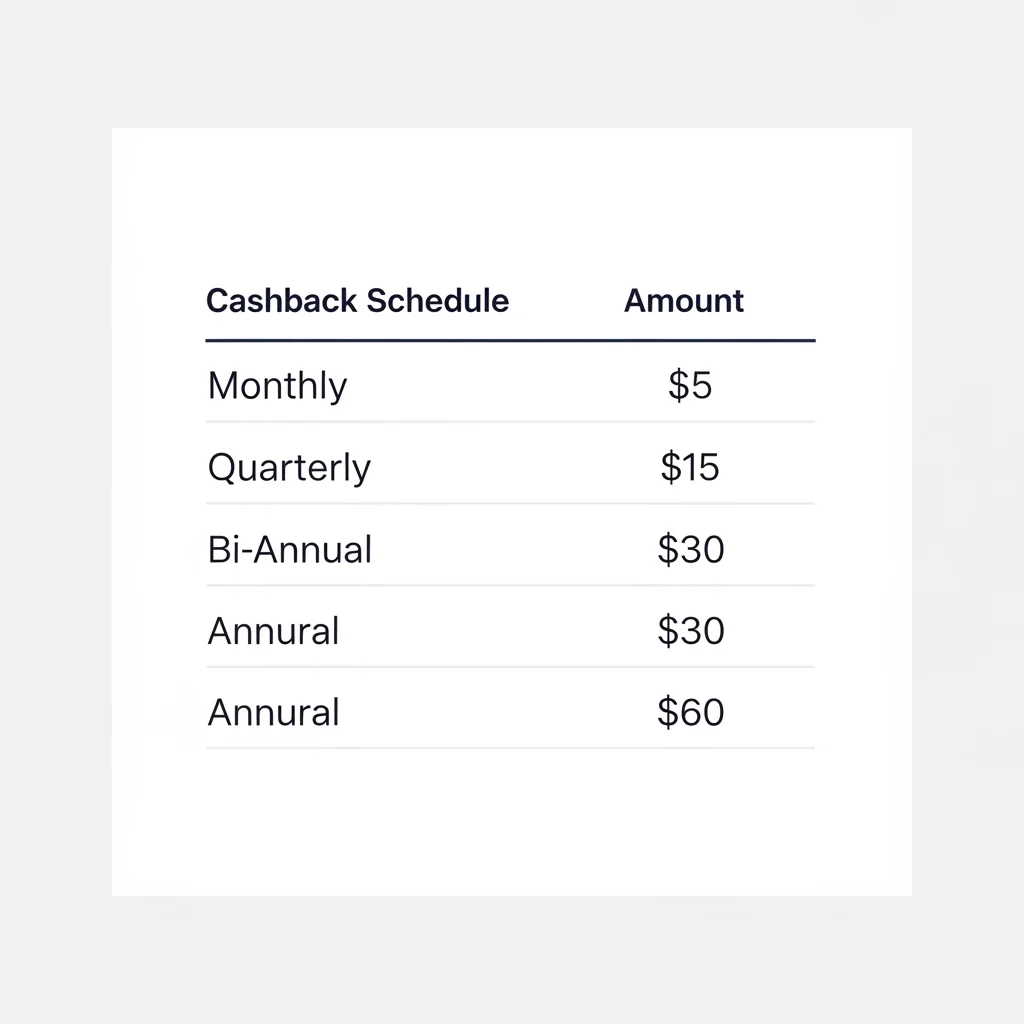Click the separator line between the two Annural rows
1024x1024 pixels.
pyautogui.click(x=510, y=667)
